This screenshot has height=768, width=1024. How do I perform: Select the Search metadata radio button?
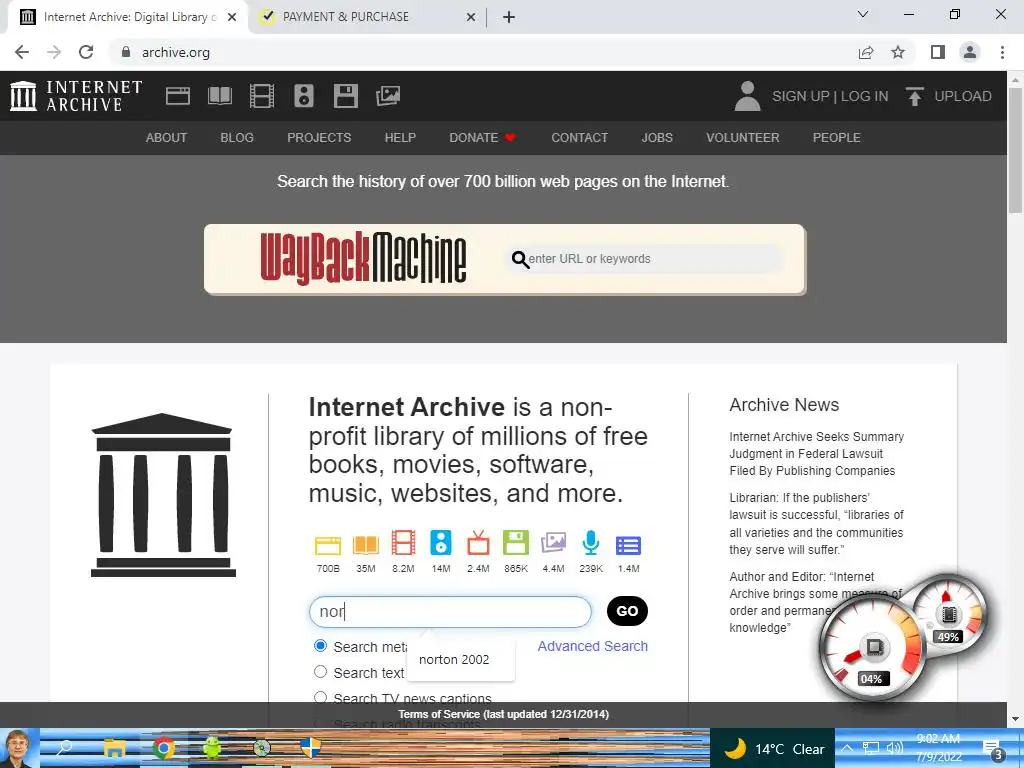pos(320,646)
